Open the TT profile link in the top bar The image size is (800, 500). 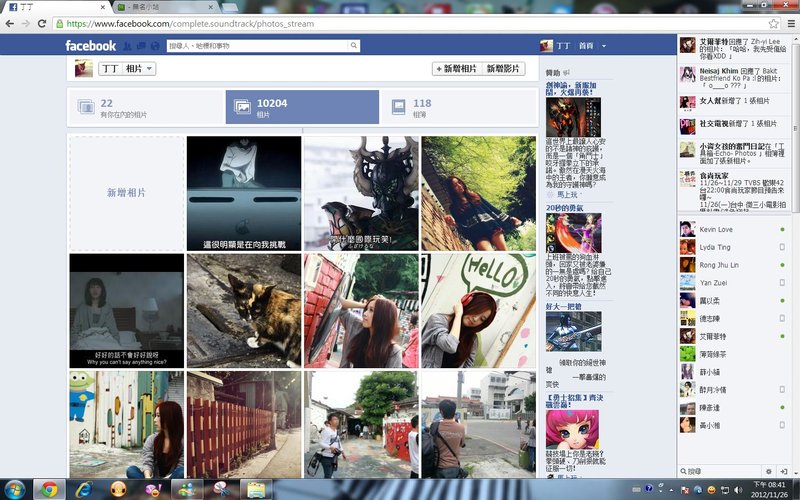pos(555,46)
